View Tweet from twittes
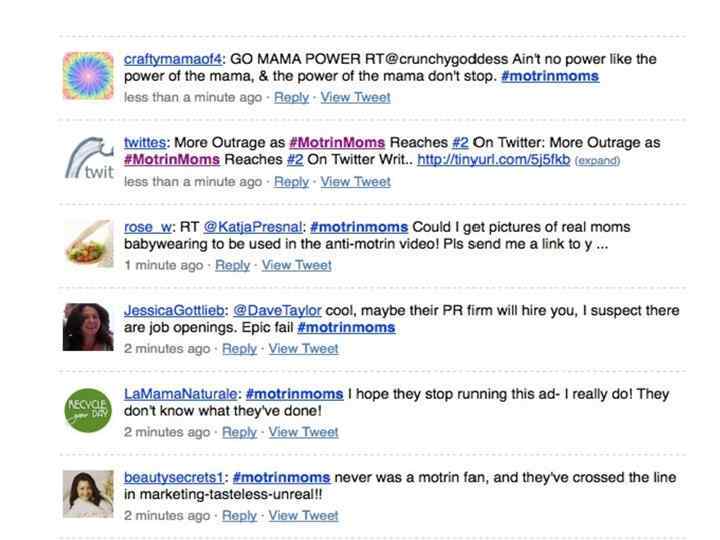The image size is (720, 540). pyautogui.click(x=355, y=181)
